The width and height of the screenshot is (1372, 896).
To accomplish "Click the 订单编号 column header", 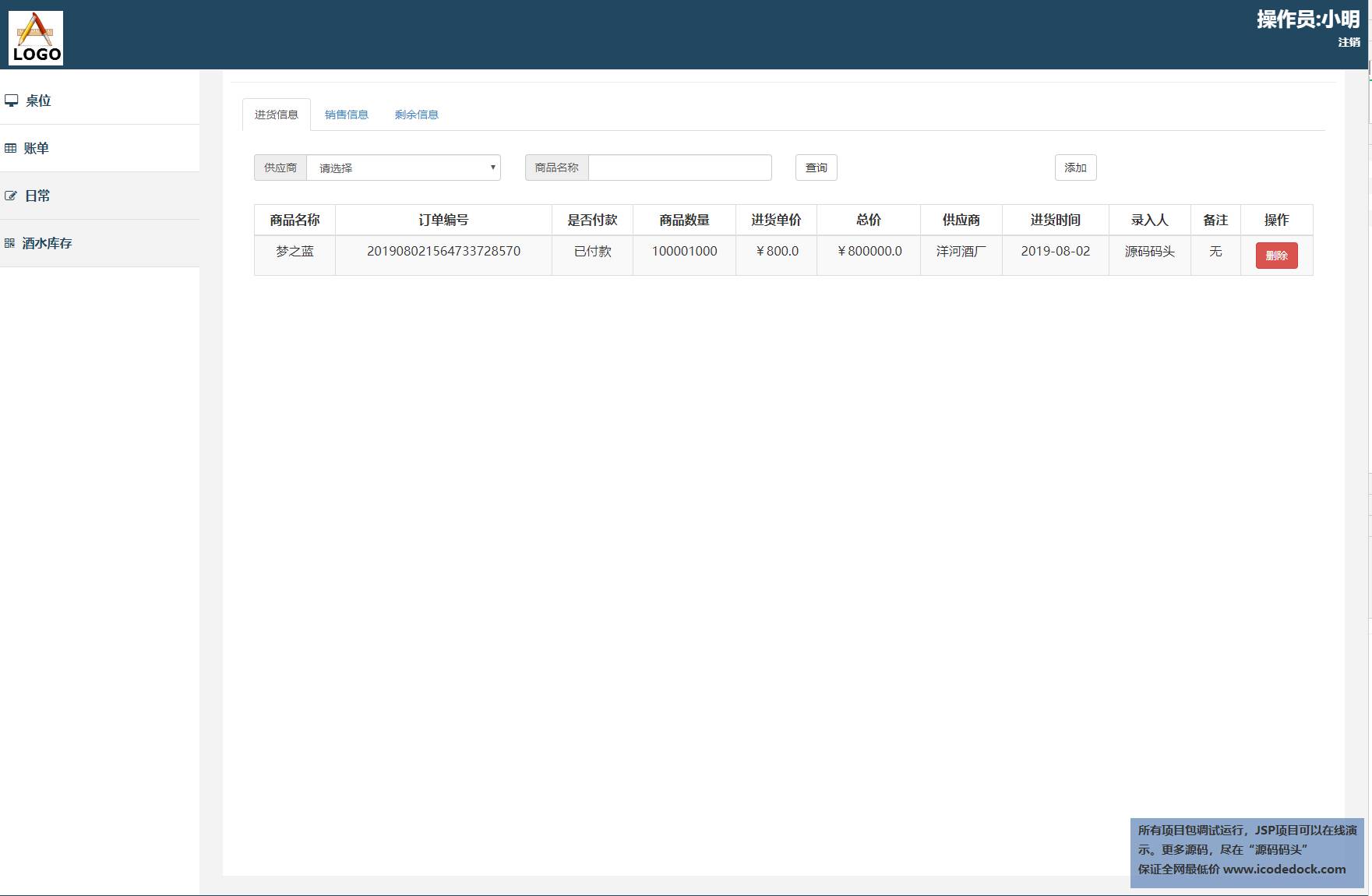I will (443, 220).
